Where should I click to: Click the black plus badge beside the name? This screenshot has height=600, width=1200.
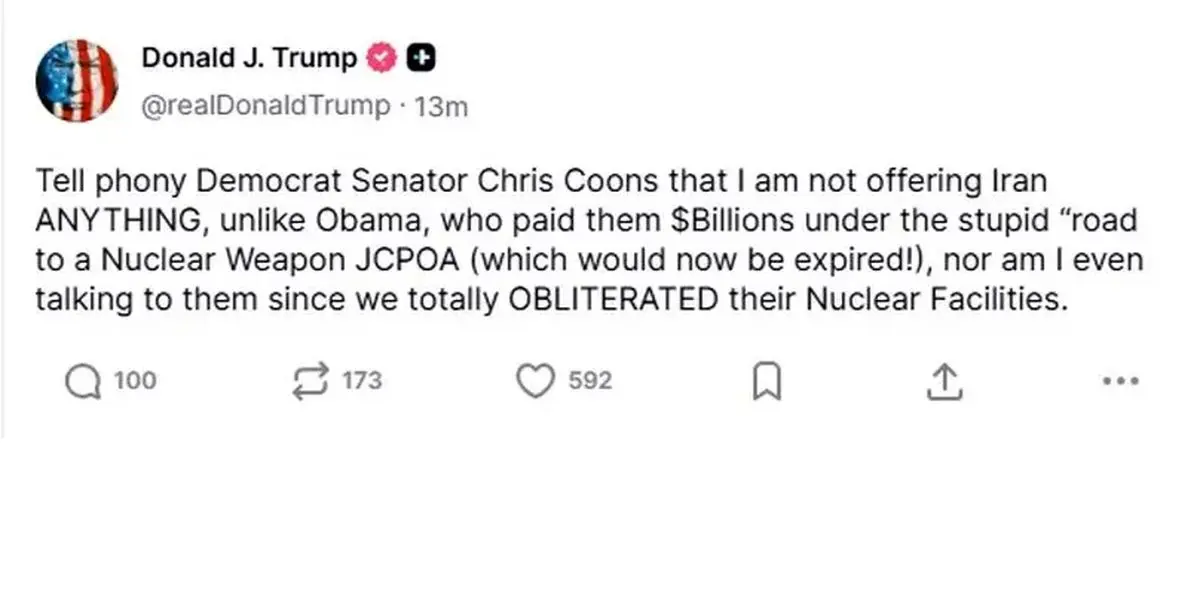coord(422,59)
